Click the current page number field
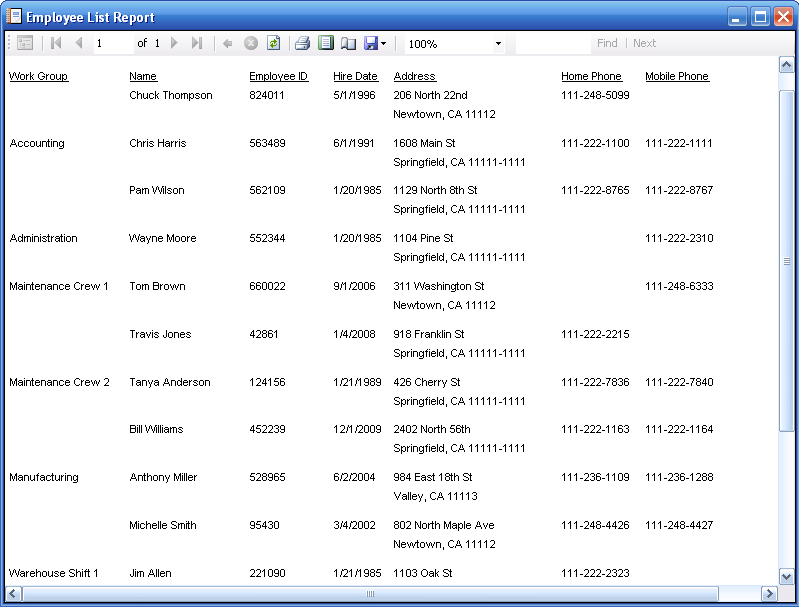Viewport: 799px width, 607px height. point(112,43)
